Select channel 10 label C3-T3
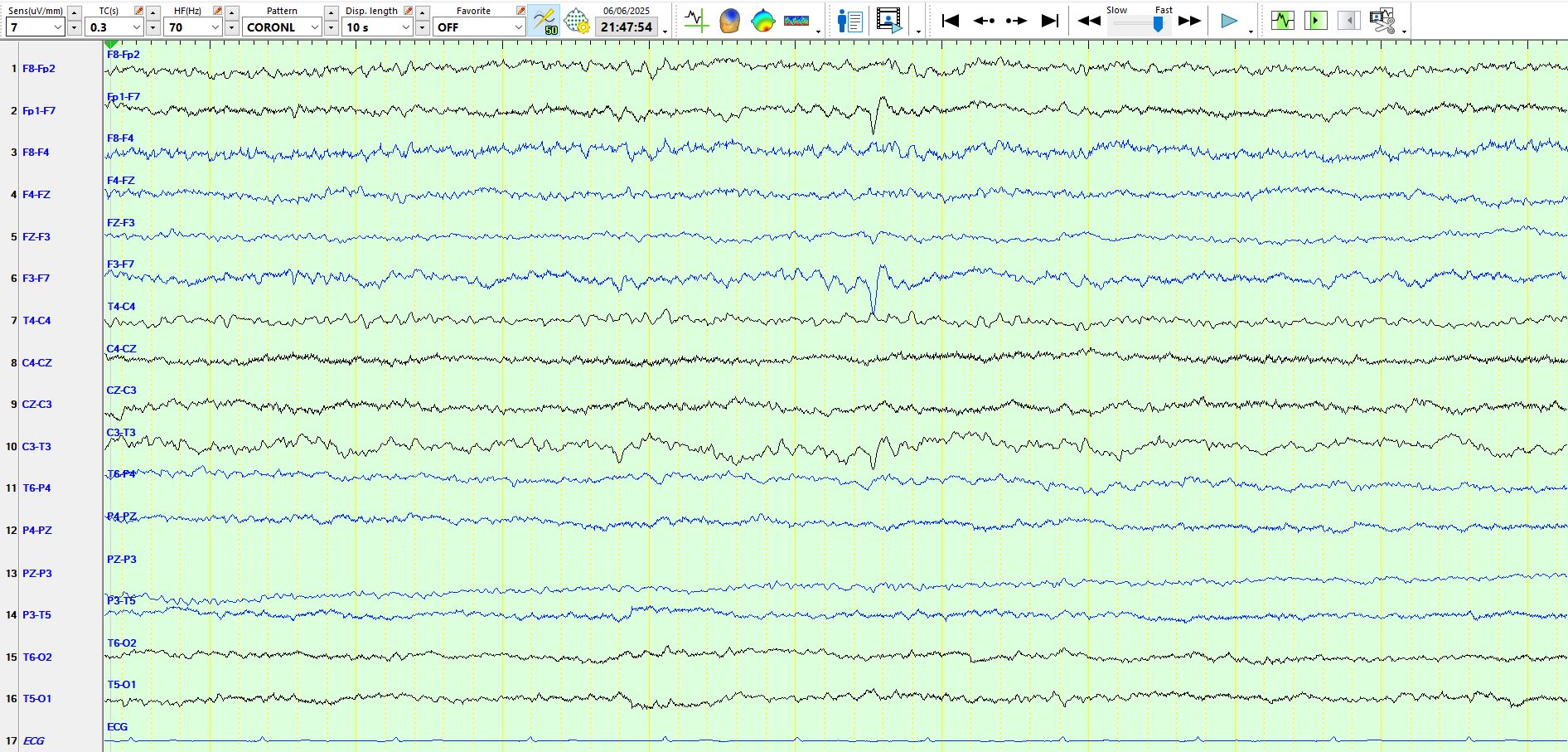This screenshot has width=1568, height=752. coord(36,447)
